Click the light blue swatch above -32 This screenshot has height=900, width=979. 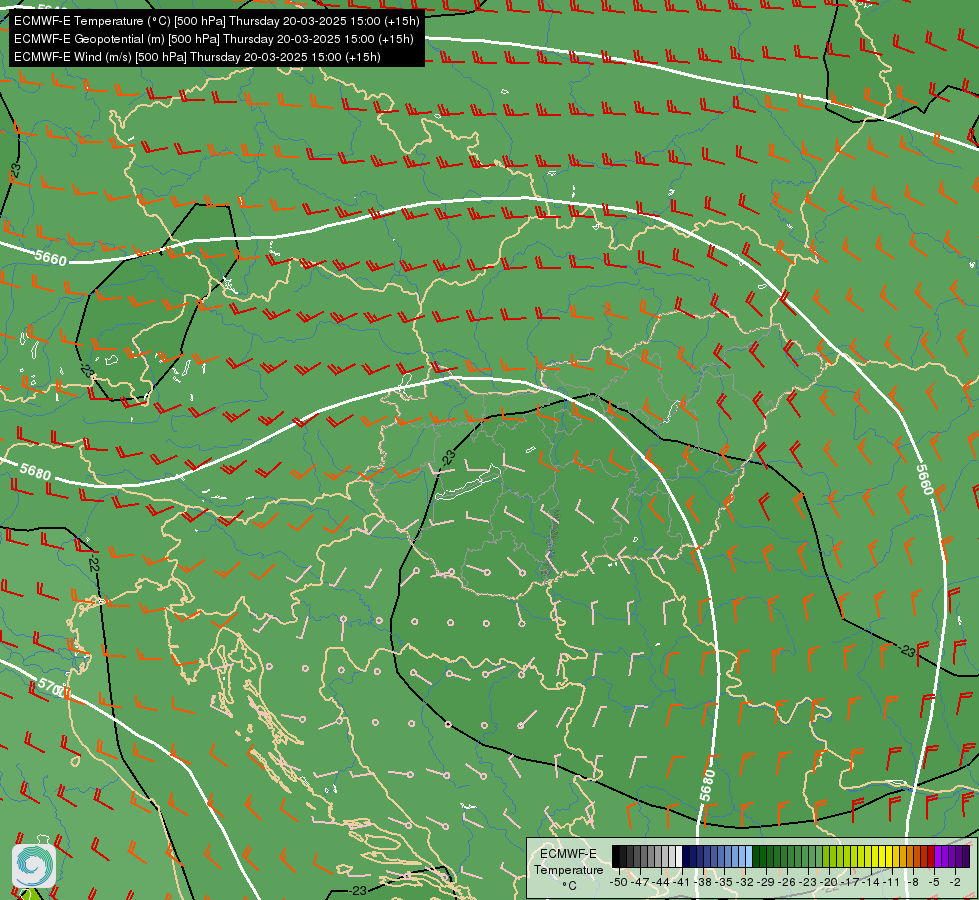click(749, 856)
